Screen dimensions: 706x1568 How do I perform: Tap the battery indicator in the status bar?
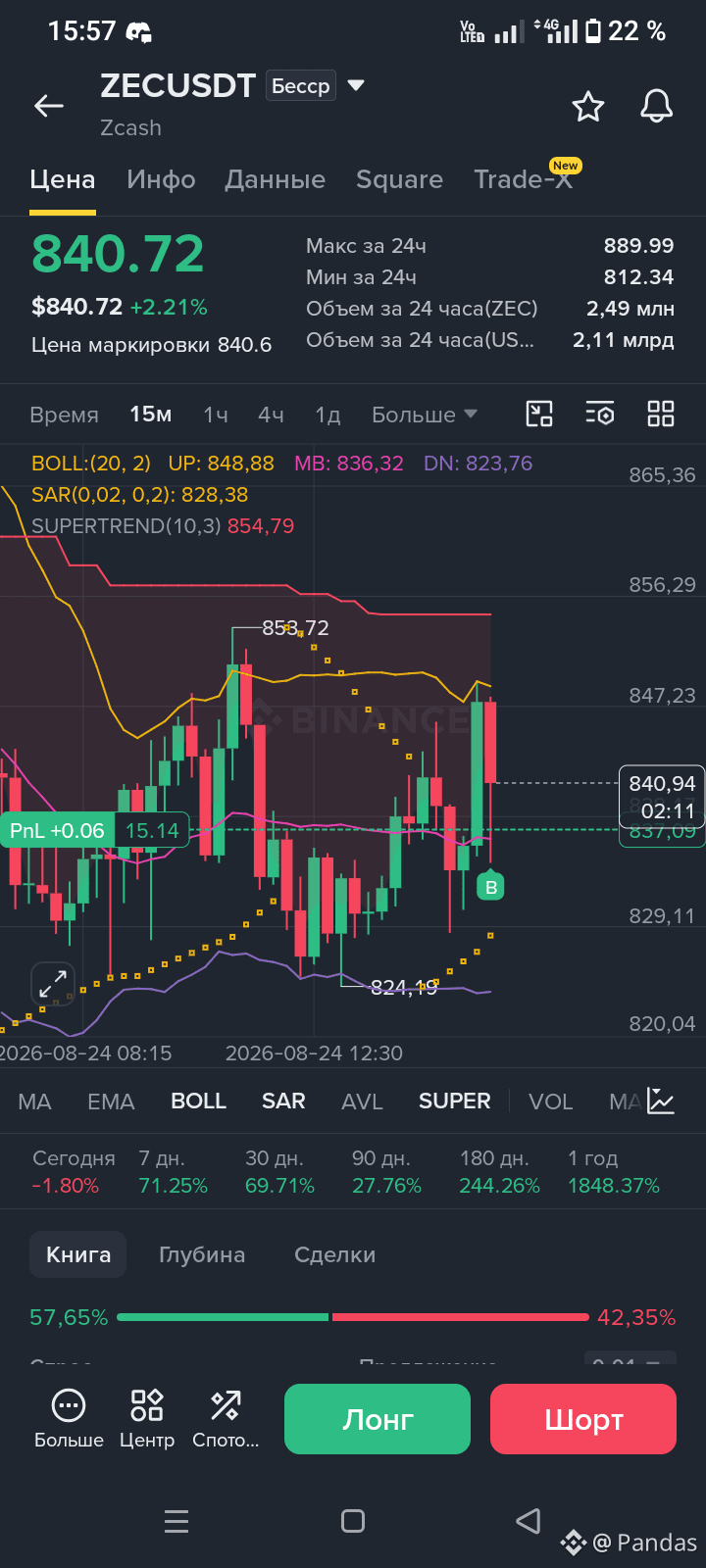tap(593, 31)
